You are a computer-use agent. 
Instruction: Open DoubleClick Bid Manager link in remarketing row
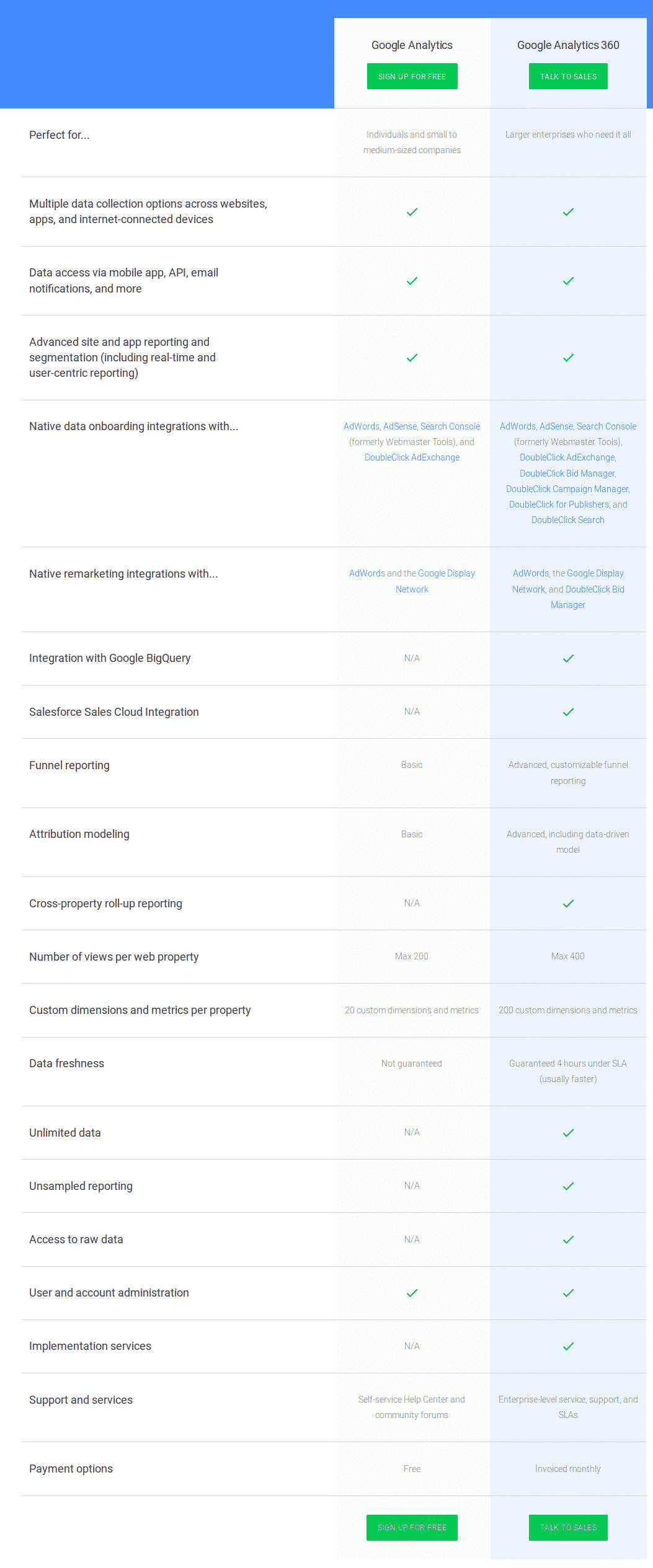(x=594, y=589)
